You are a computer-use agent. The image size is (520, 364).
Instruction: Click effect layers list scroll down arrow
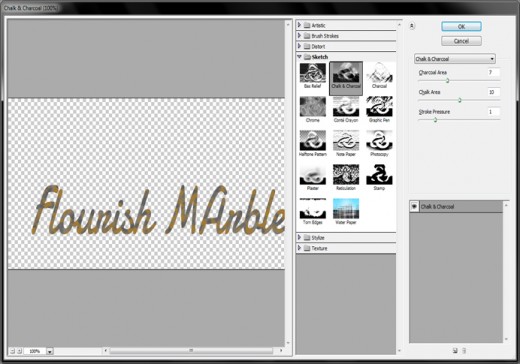[x=506, y=339]
